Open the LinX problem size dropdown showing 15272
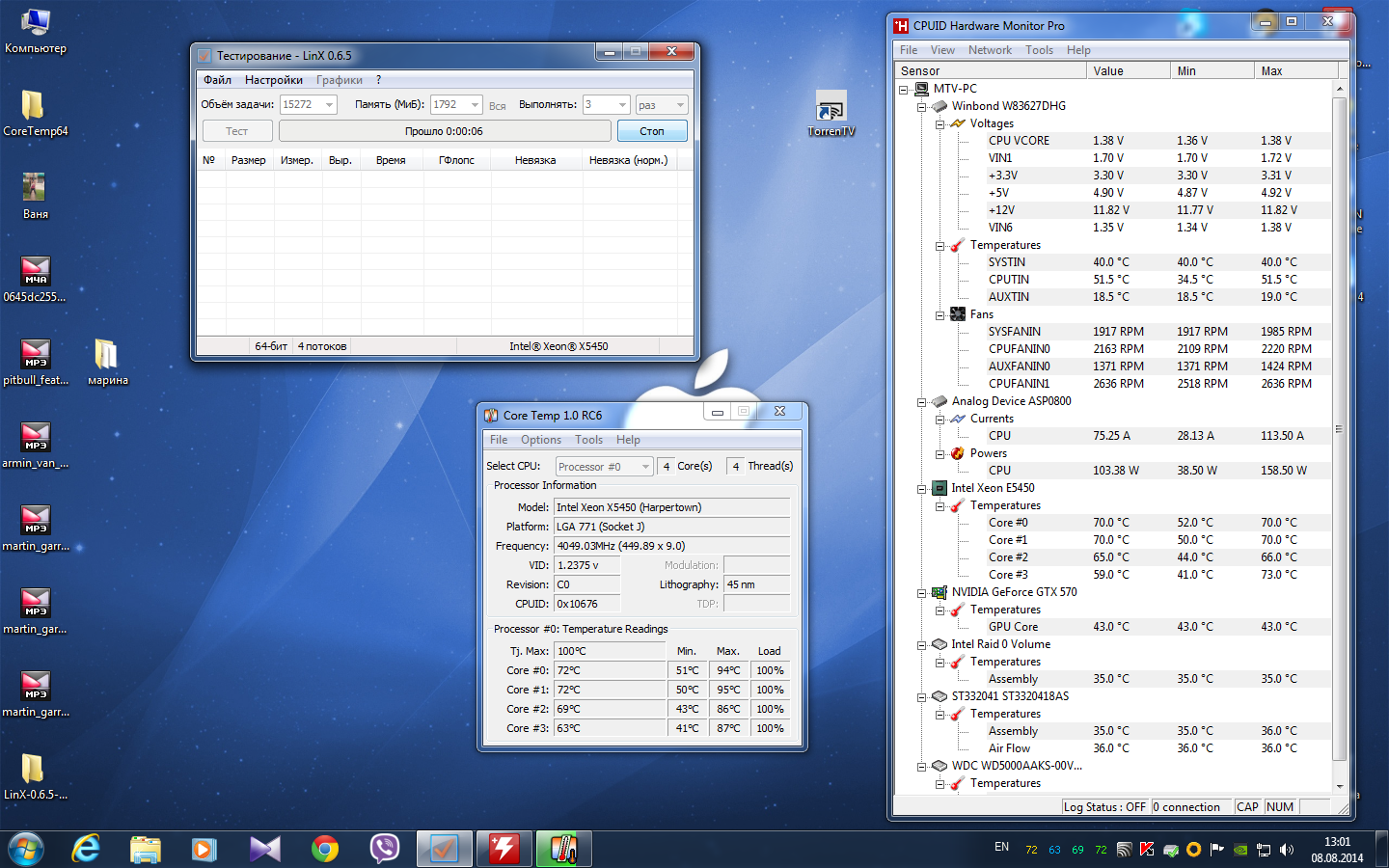 [309, 104]
